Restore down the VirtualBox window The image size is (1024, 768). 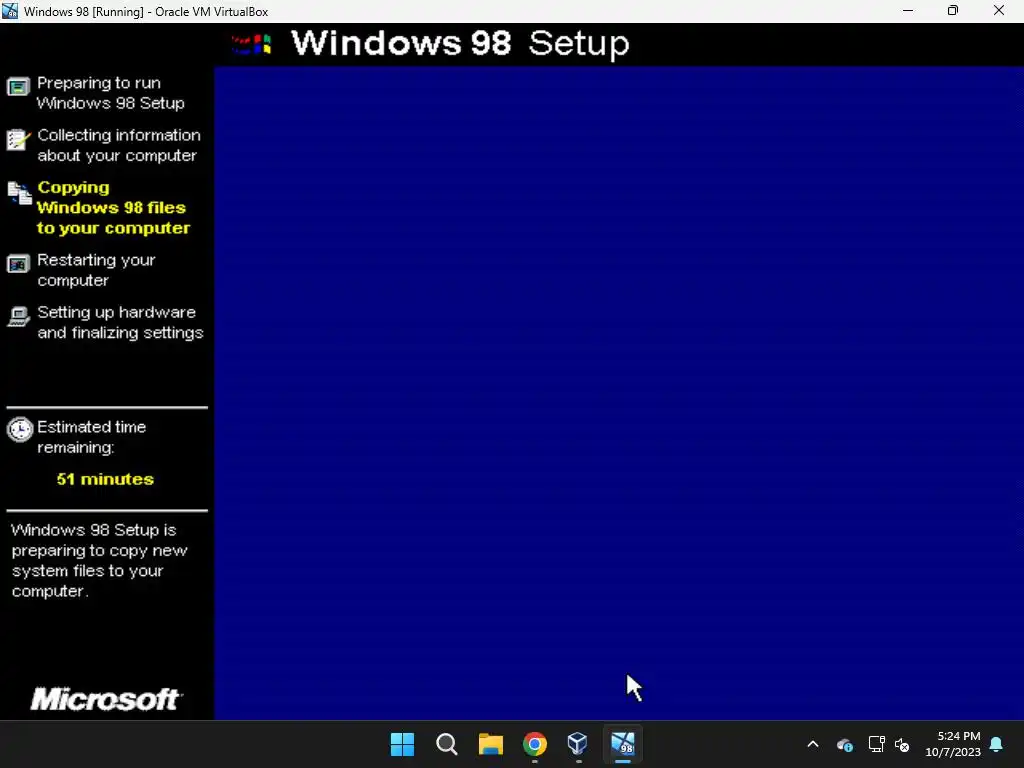click(x=953, y=10)
